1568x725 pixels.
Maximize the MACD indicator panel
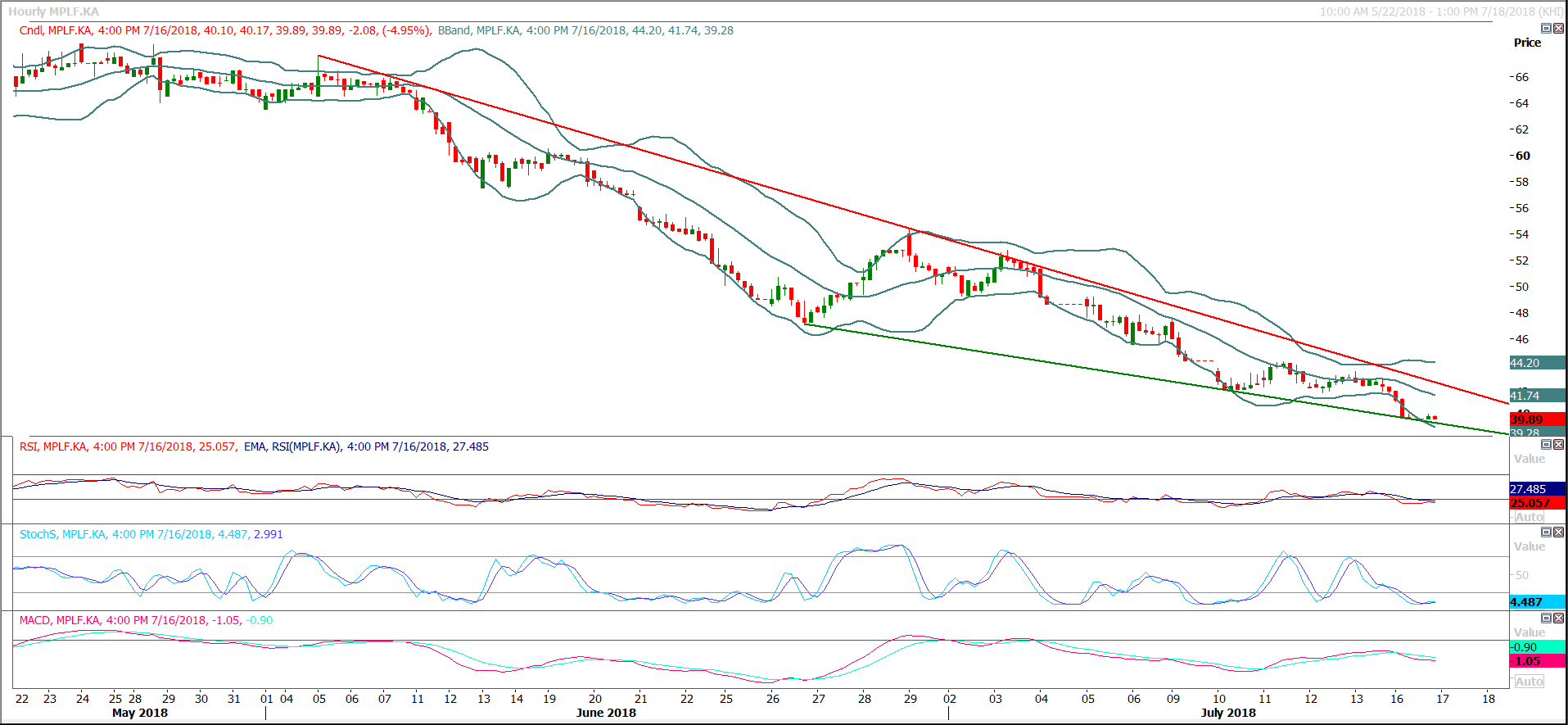pos(1546,618)
